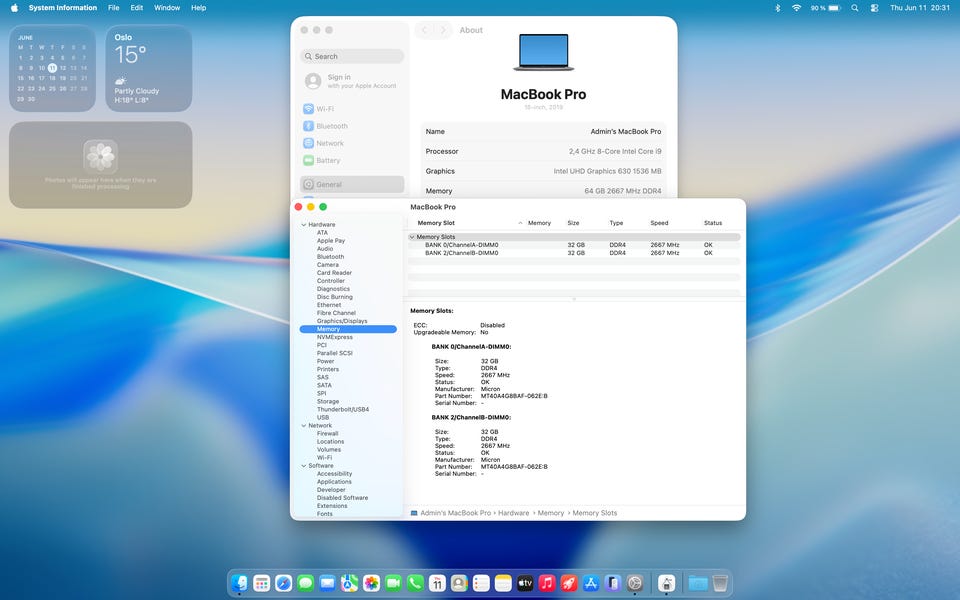The width and height of the screenshot is (960, 600).
Task: Click the battery indicator in menu bar
Action: click(826, 8)
